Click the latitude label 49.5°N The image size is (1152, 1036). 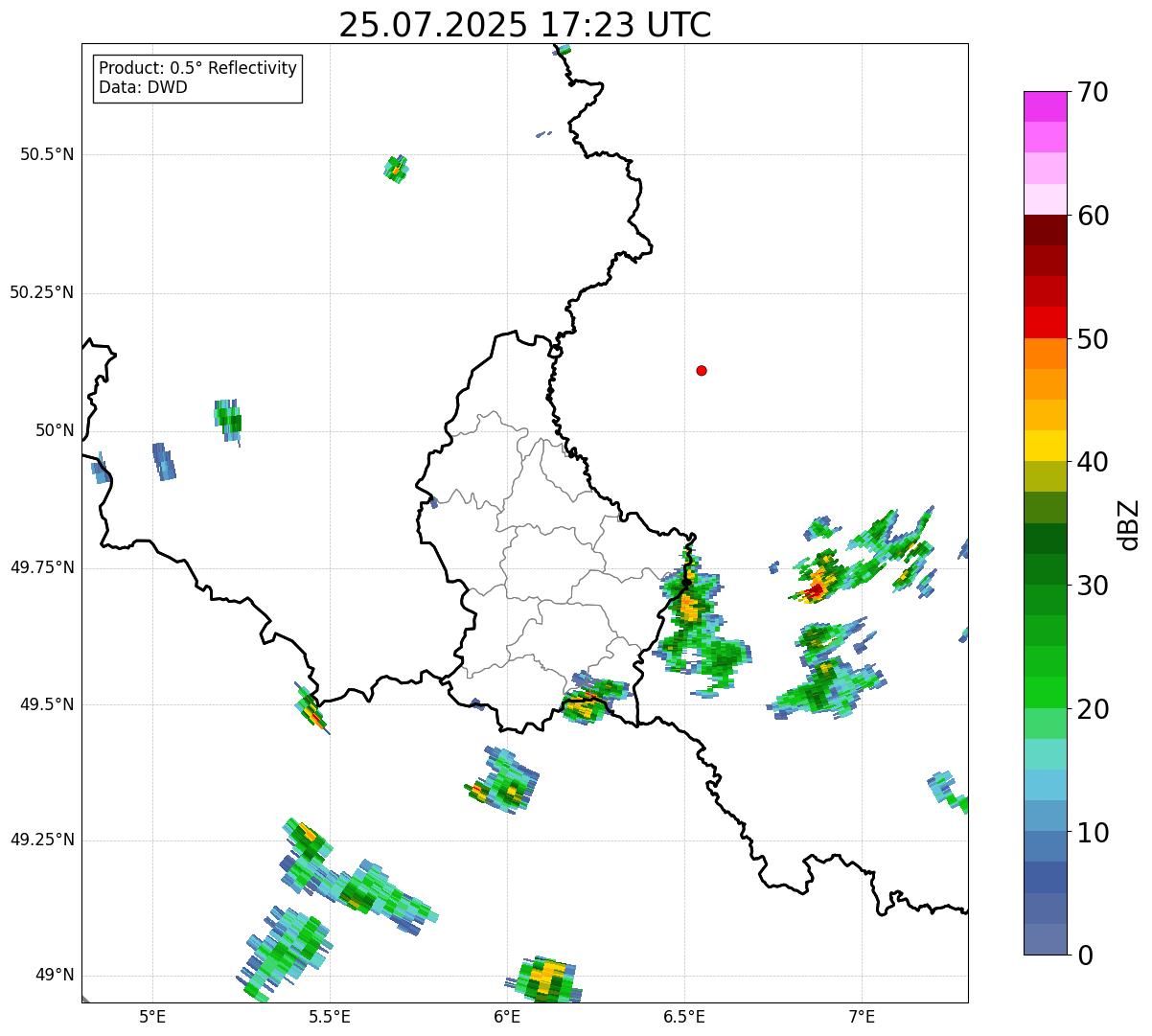pos(46,704)
